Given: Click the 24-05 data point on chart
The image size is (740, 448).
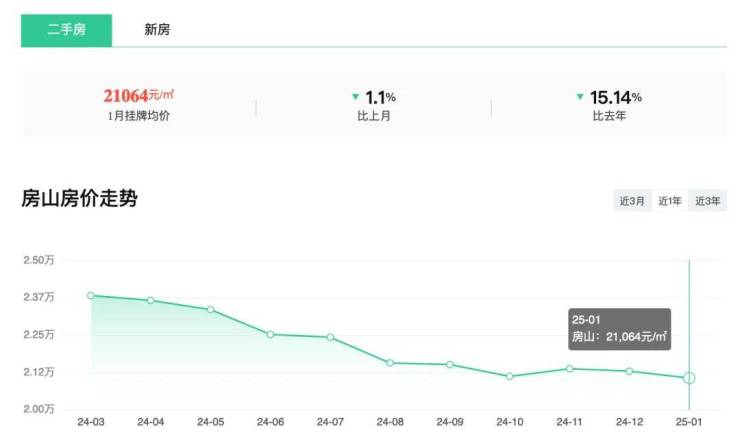Looking at the screenshot, I should [210, 310].
